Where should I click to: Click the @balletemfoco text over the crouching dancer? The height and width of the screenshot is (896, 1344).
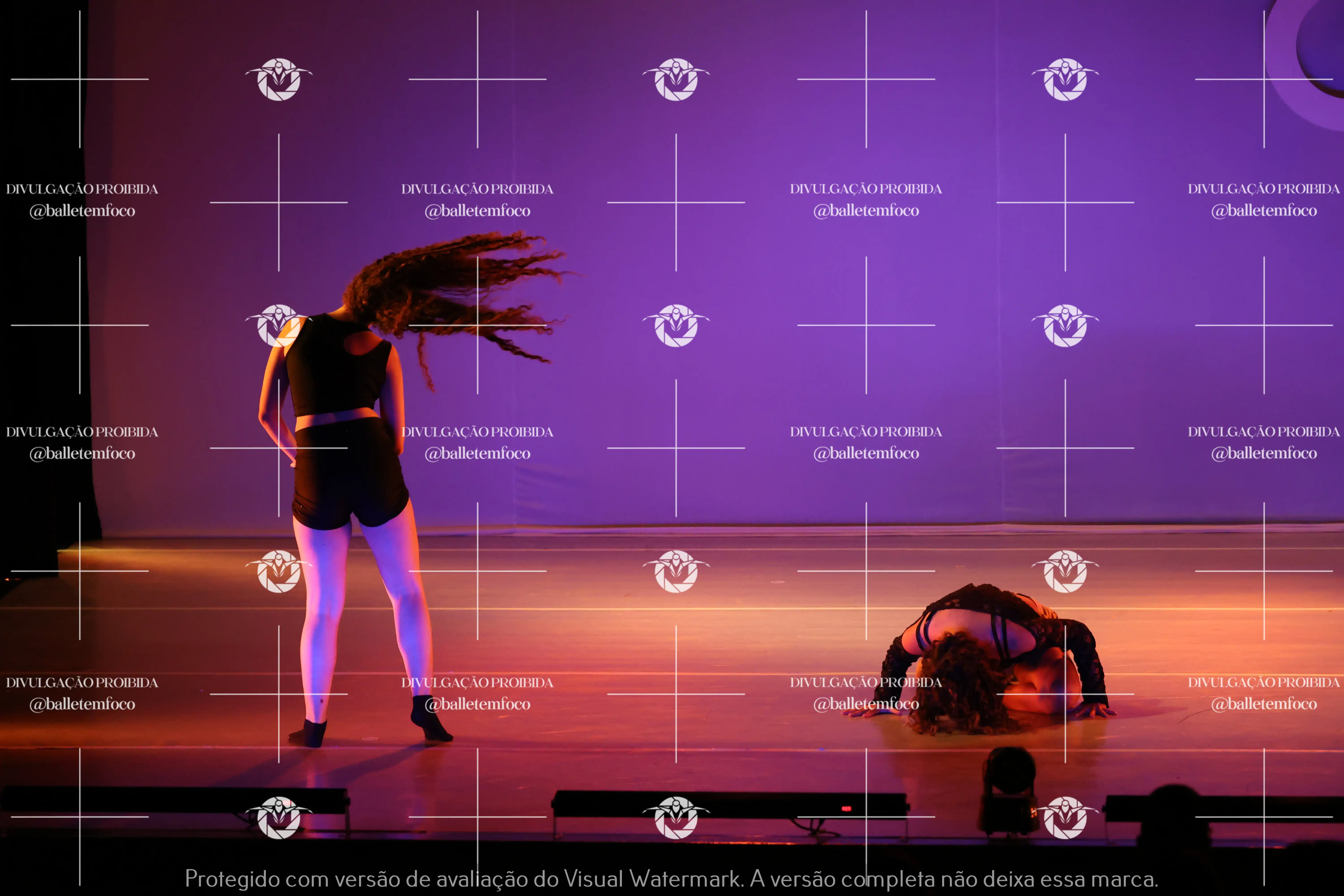(x=866, y=704)
